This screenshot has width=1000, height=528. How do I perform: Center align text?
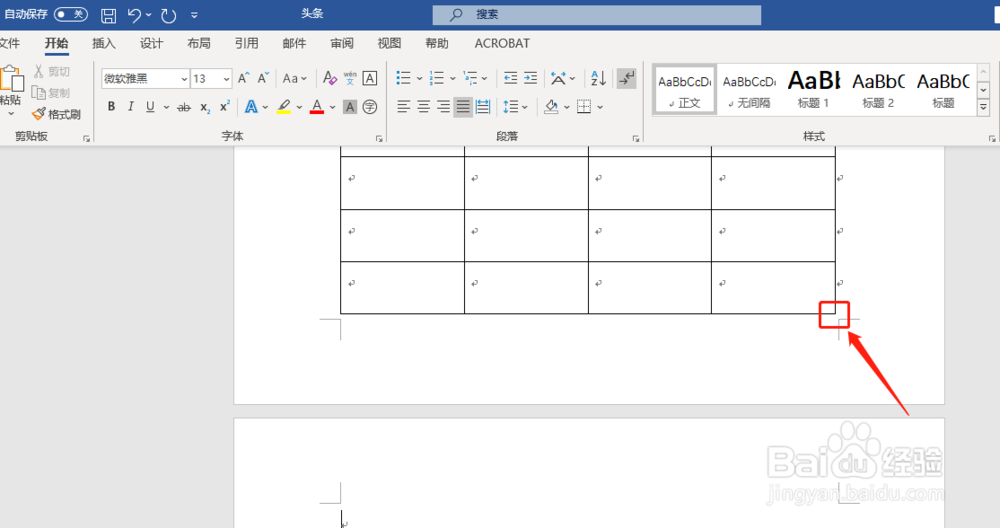coord(423,106)
